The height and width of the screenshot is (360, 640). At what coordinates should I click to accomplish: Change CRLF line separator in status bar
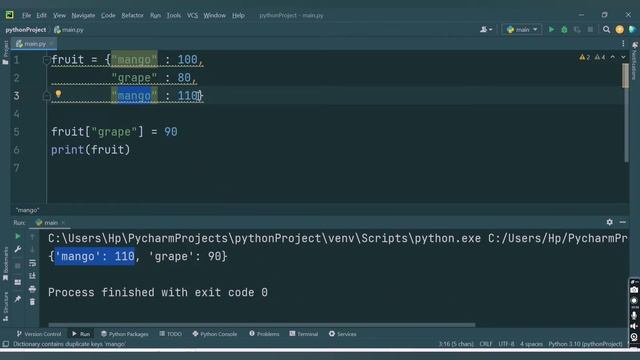(x=486, y=344)
